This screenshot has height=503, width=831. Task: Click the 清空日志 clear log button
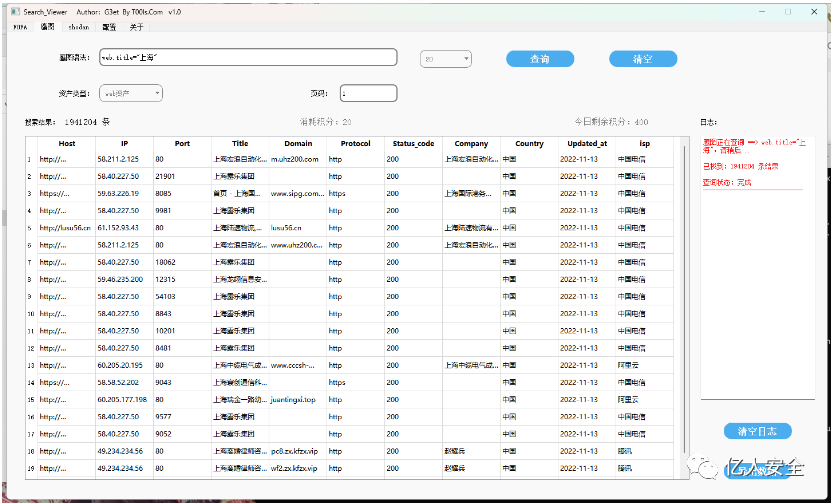coord(757,431)
